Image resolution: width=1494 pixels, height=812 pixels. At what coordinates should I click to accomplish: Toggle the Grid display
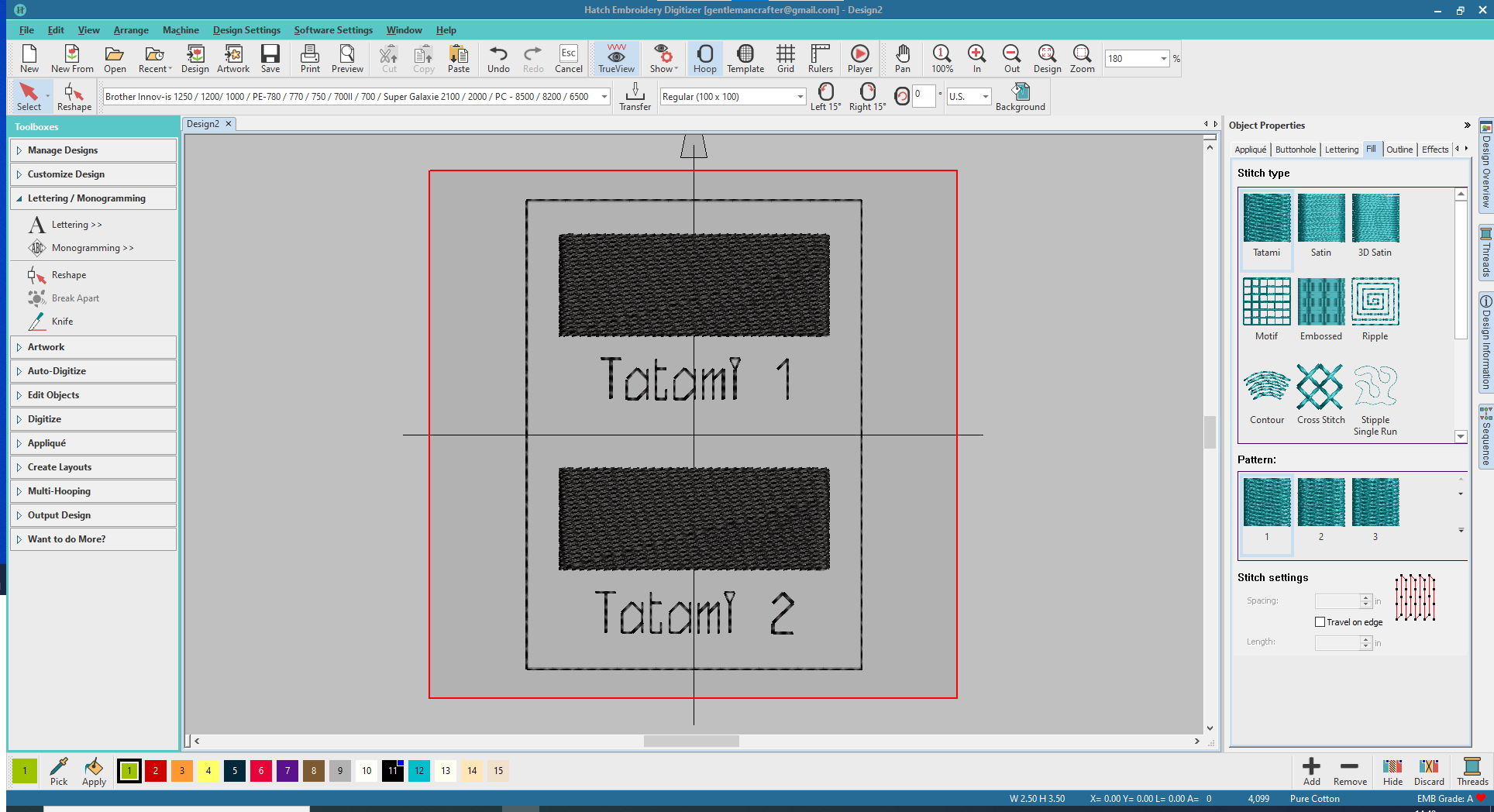tap(785, 58)
